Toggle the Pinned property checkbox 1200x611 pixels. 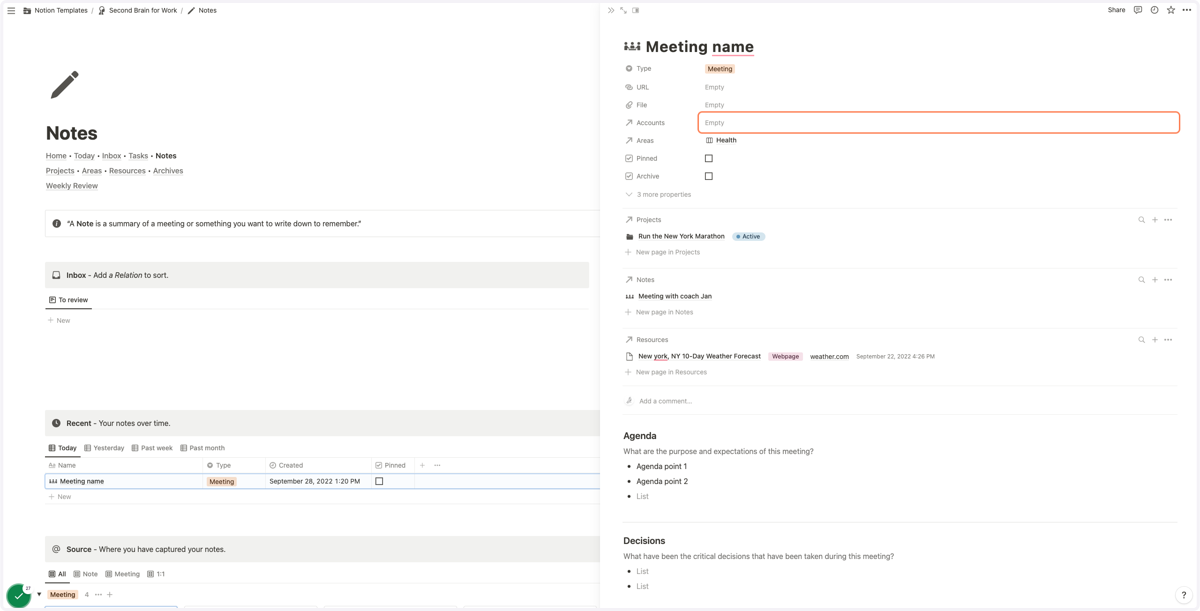(709, 158)
